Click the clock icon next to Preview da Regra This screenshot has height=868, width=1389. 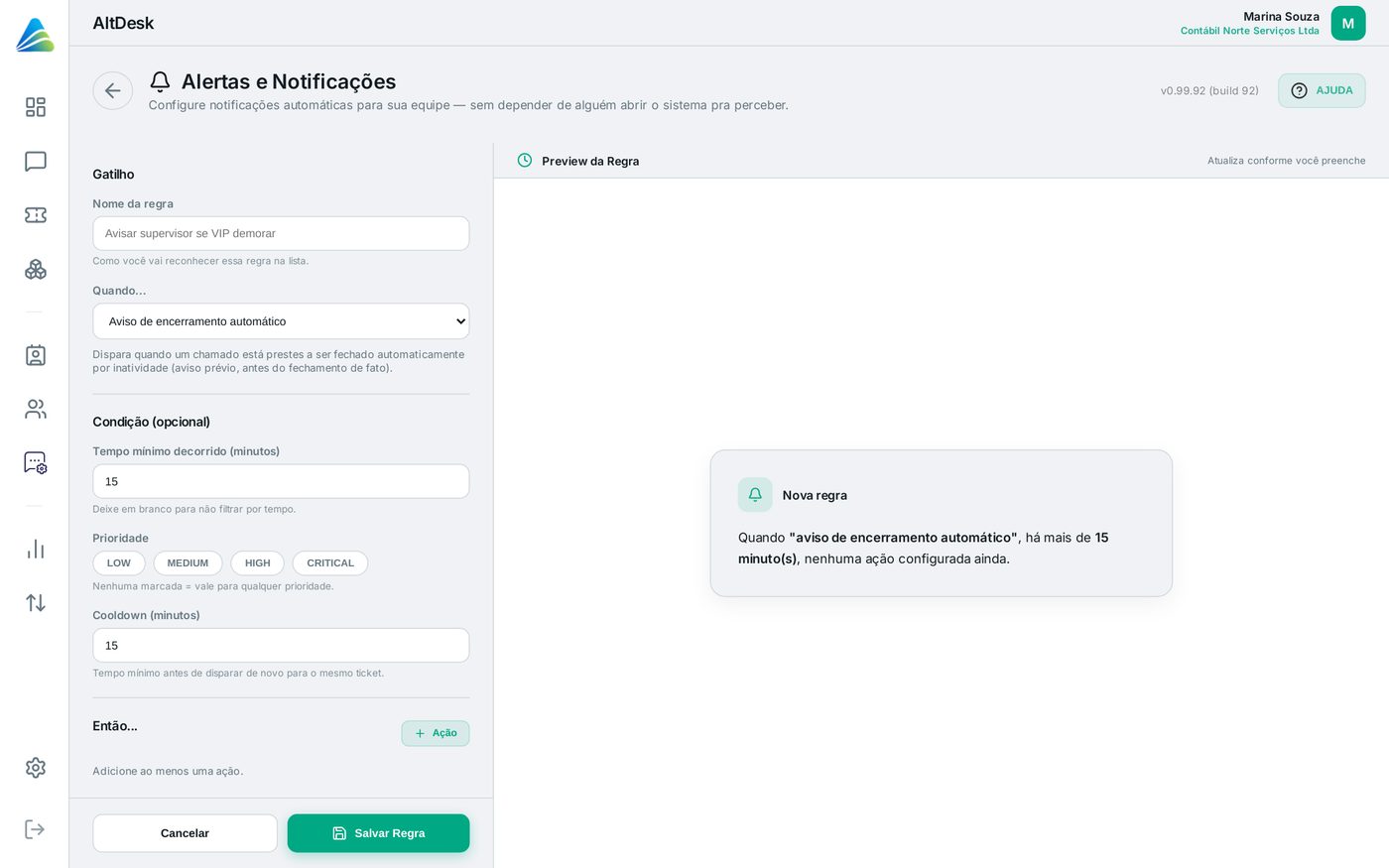point(525,160)
